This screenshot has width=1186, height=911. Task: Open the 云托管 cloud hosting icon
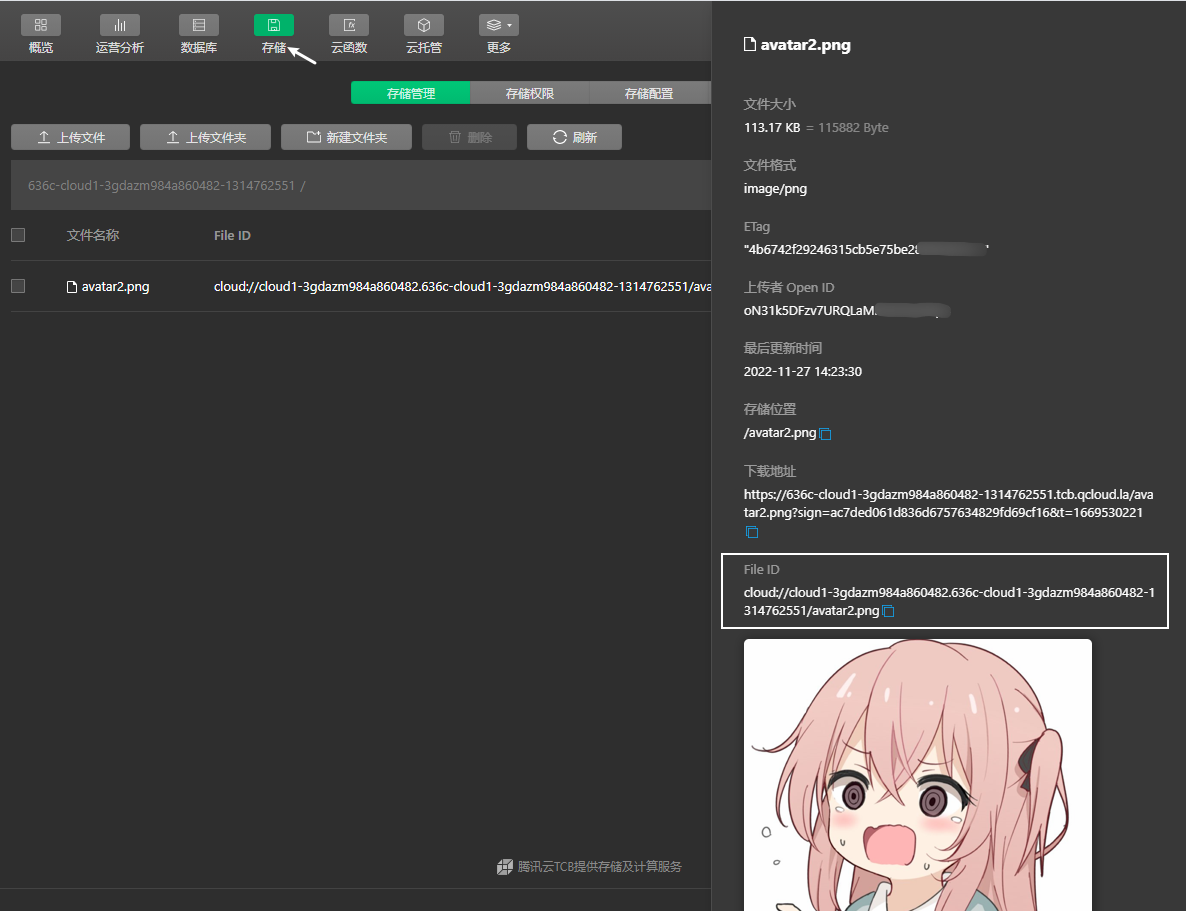pyautogui.click(x=424, y=25)
